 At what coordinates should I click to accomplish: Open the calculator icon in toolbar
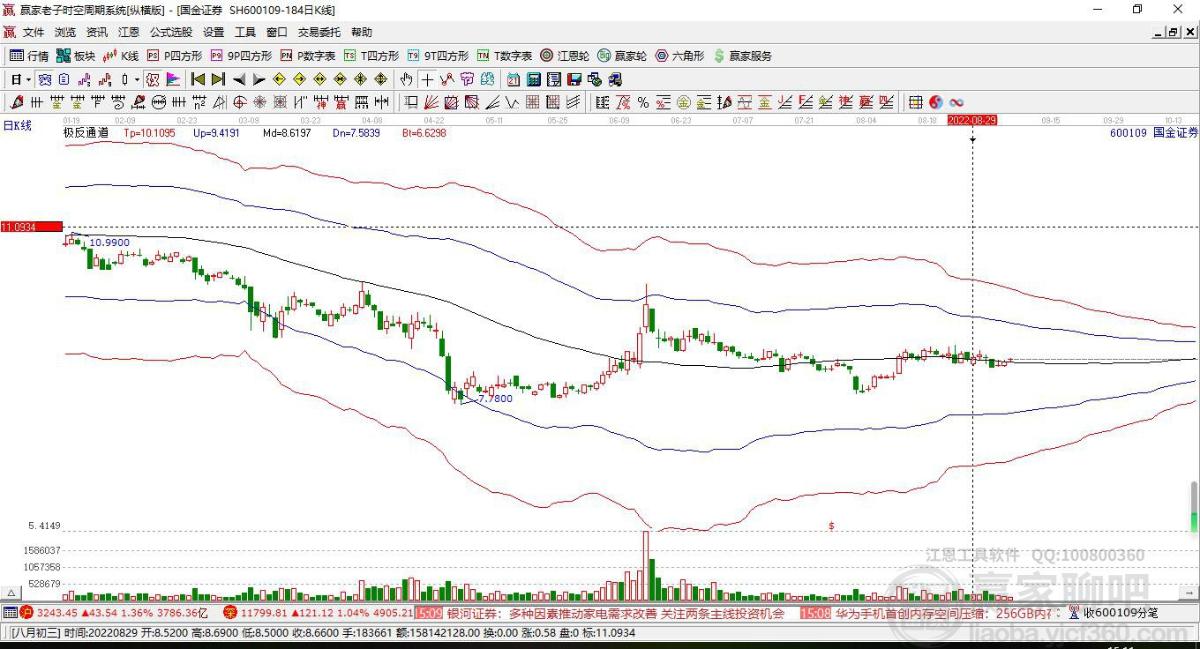pos(533,79)
